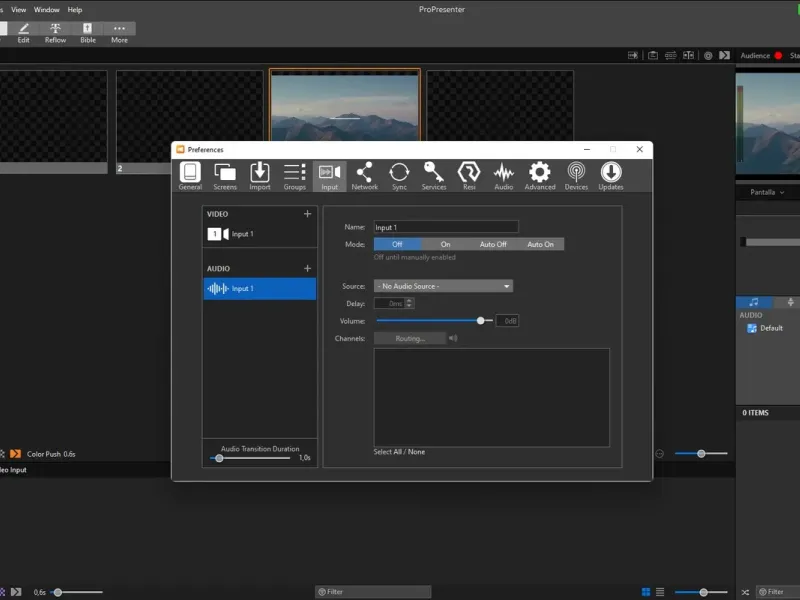The width and height of the screenshot is (800, 600).
Task: Open the Help menu
Action: (75, 10)
